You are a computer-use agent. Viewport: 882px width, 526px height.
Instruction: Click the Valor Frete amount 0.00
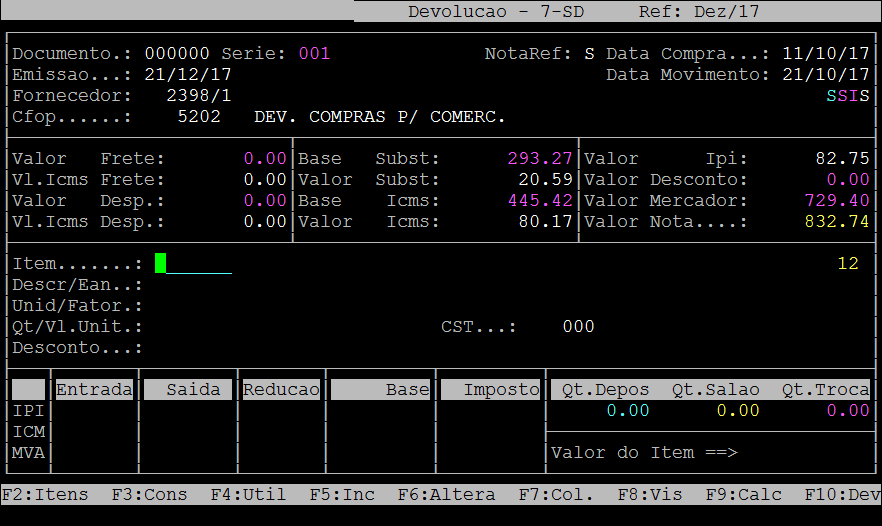265,159
